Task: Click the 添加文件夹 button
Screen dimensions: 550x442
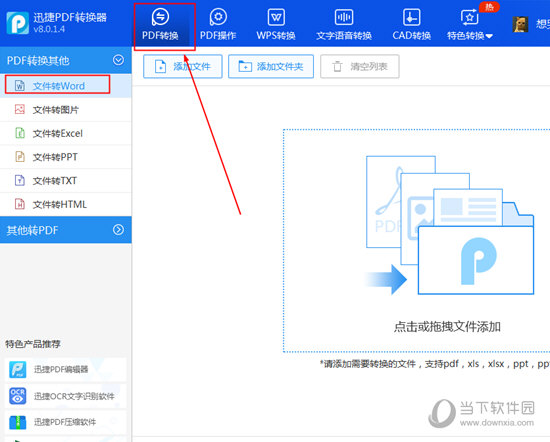Action: [x=271, y=66]
